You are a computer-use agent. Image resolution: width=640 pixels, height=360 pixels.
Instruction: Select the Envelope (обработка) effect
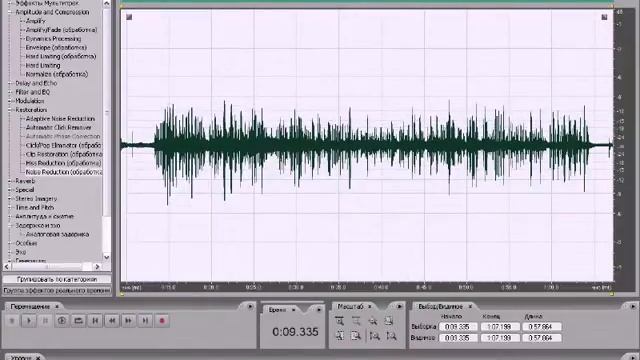click(x=56, y=48)
